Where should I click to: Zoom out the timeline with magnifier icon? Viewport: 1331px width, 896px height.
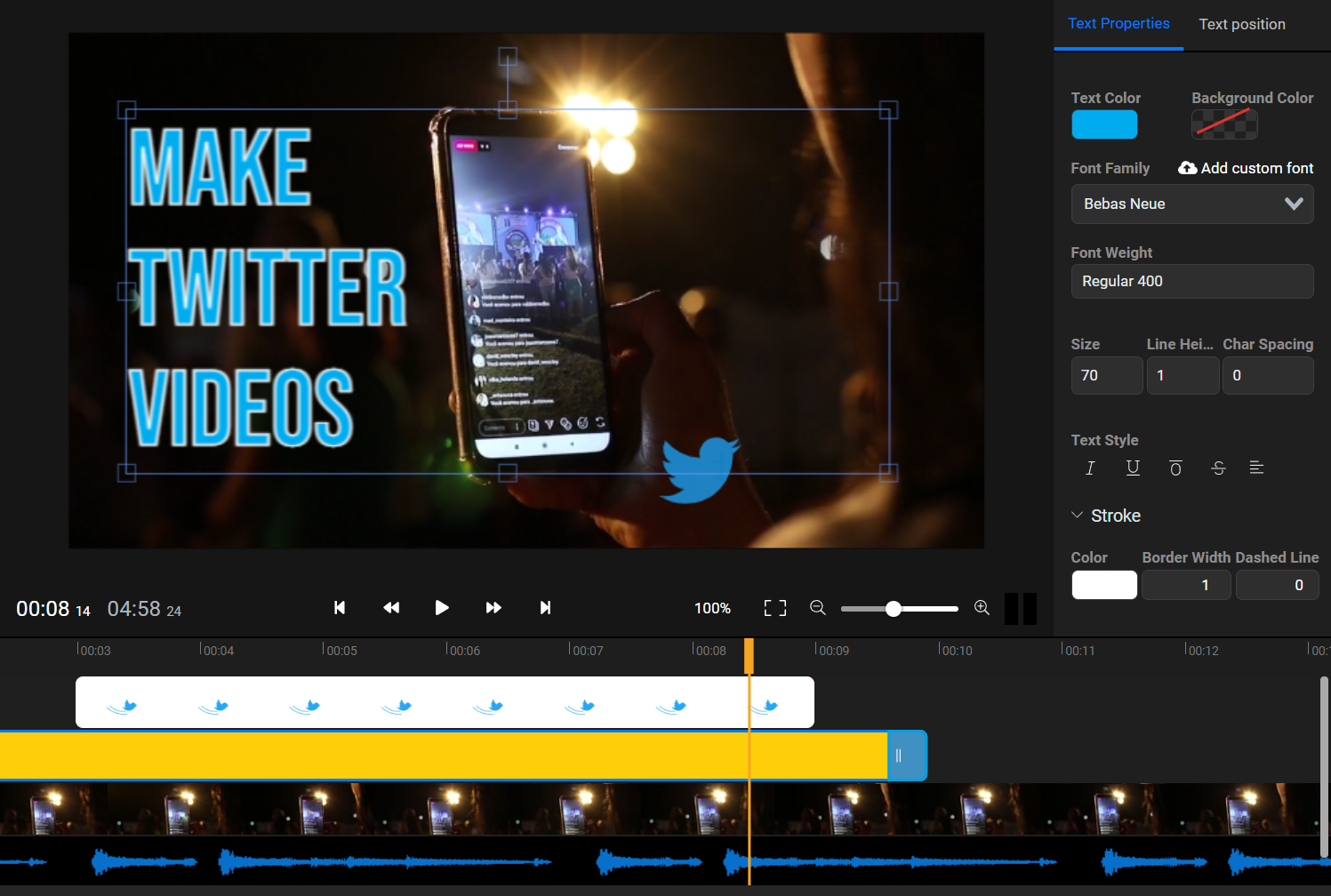[x=818, y=608]
